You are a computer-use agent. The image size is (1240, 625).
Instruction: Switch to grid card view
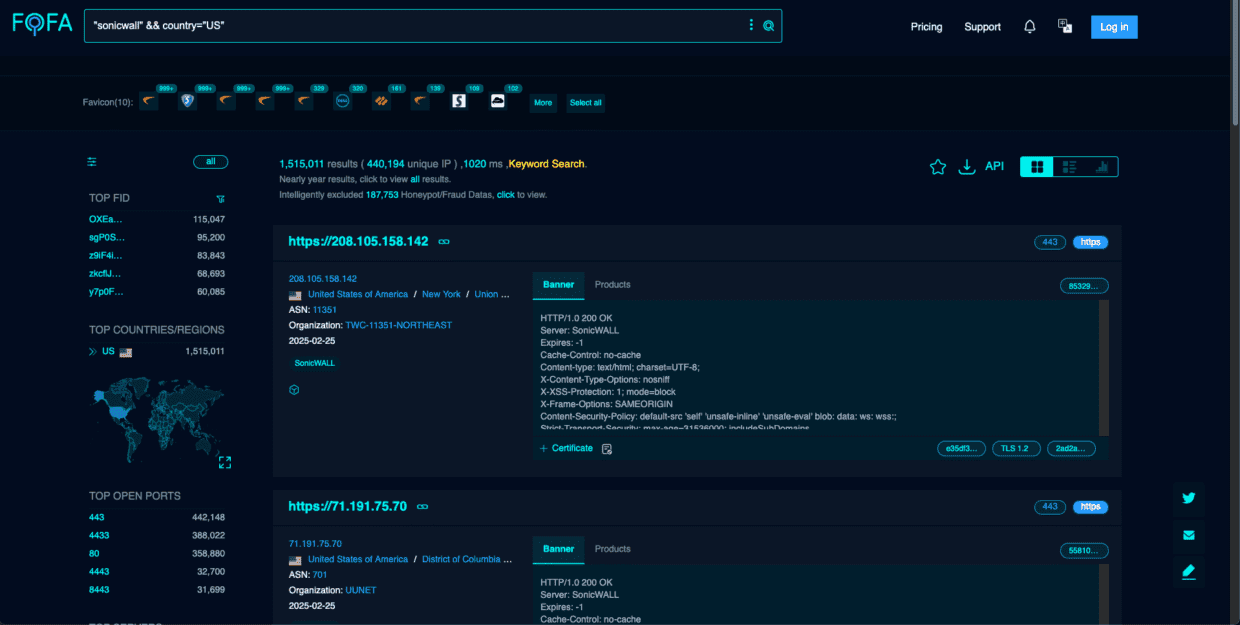pyautogui.click(x=1037, y=167)
